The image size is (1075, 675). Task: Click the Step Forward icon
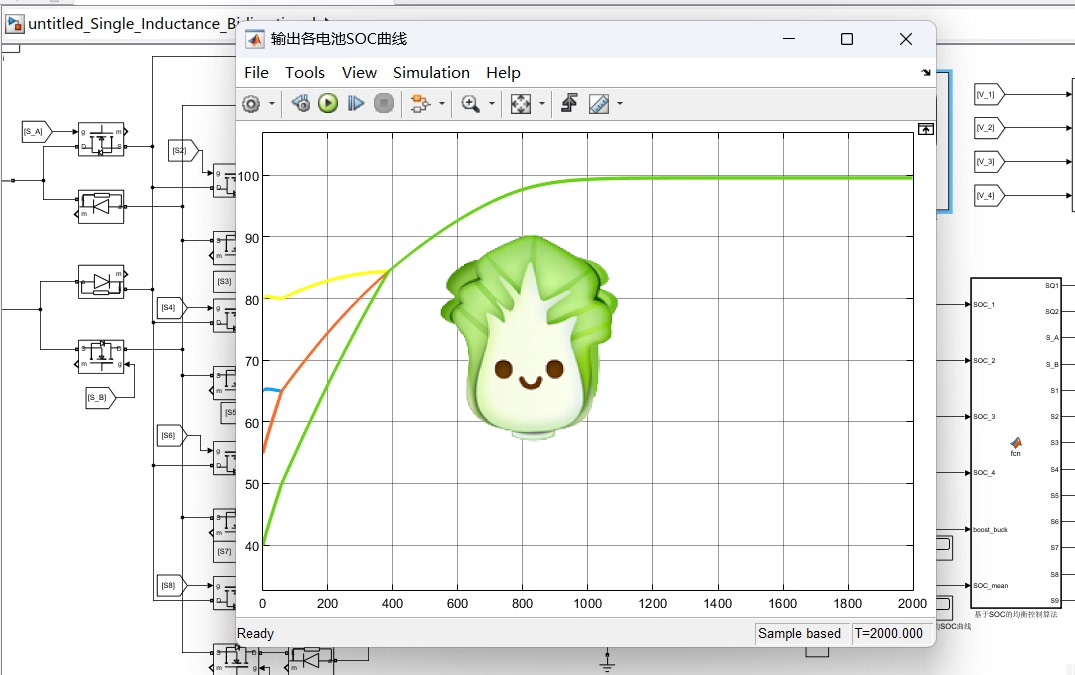[x=355, y=103]
